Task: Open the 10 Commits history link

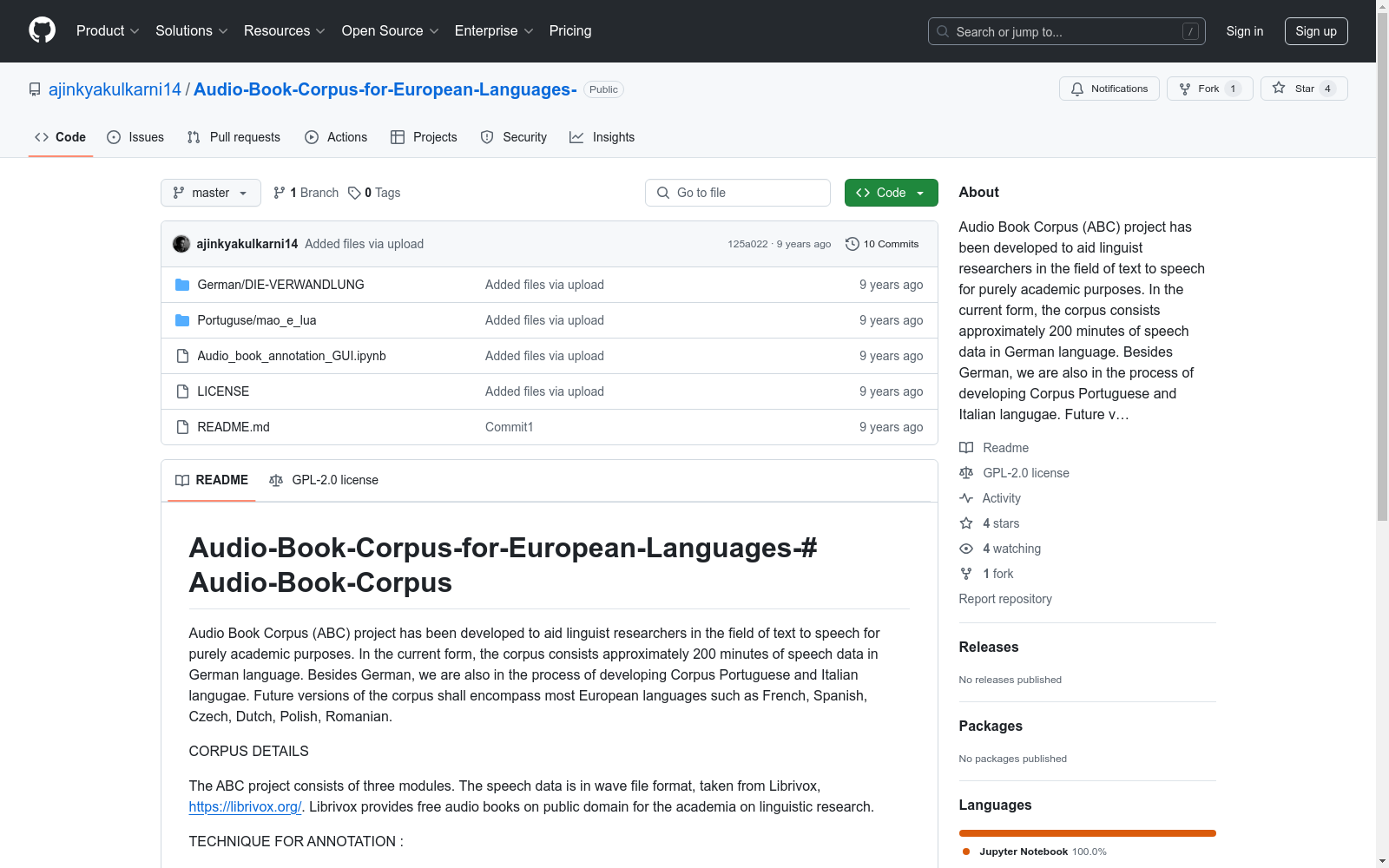Action: pyautogui.click(x=882, y=244)
